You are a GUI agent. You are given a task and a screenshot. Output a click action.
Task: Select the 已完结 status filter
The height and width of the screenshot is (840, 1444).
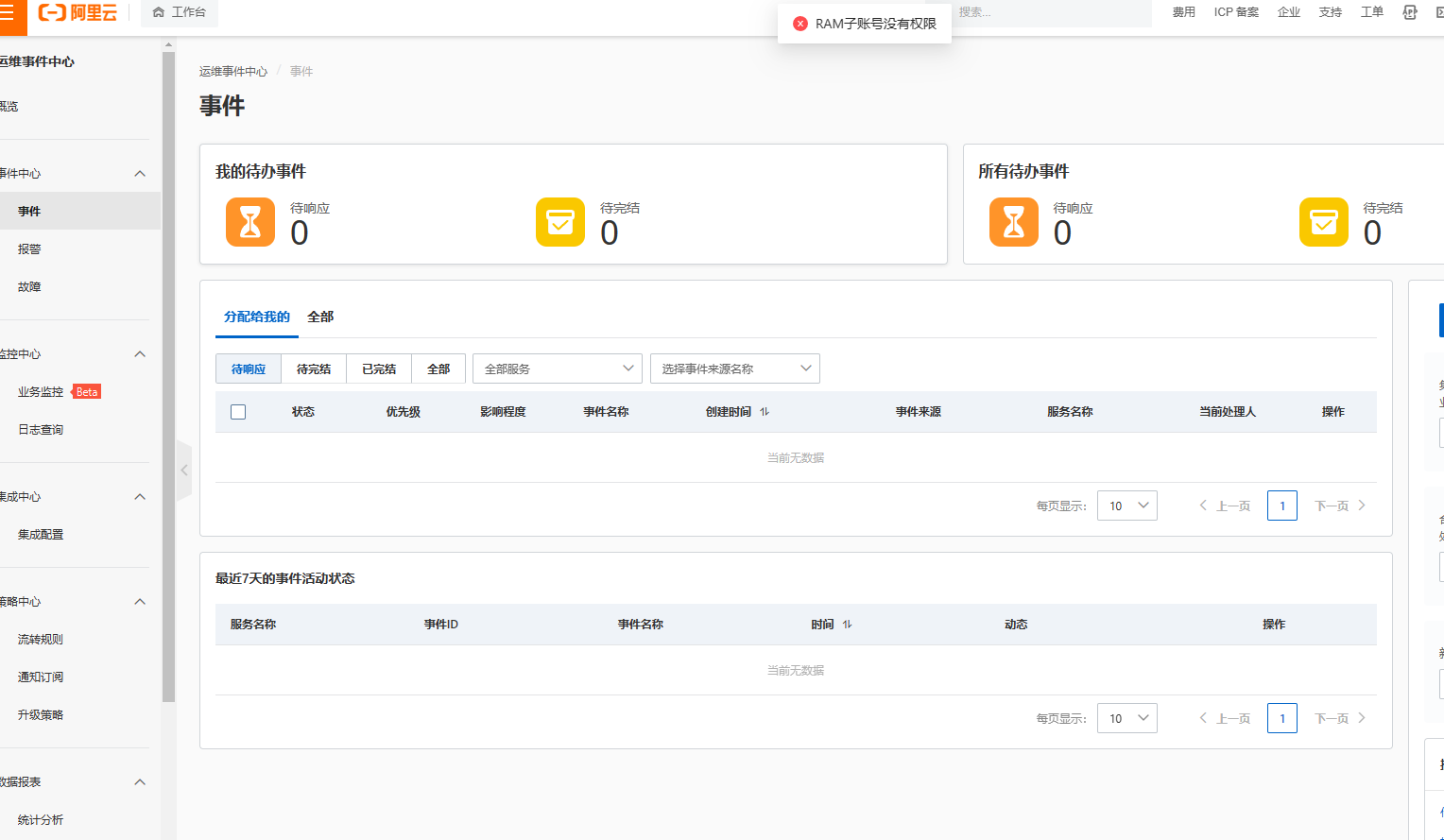(379, 369)
